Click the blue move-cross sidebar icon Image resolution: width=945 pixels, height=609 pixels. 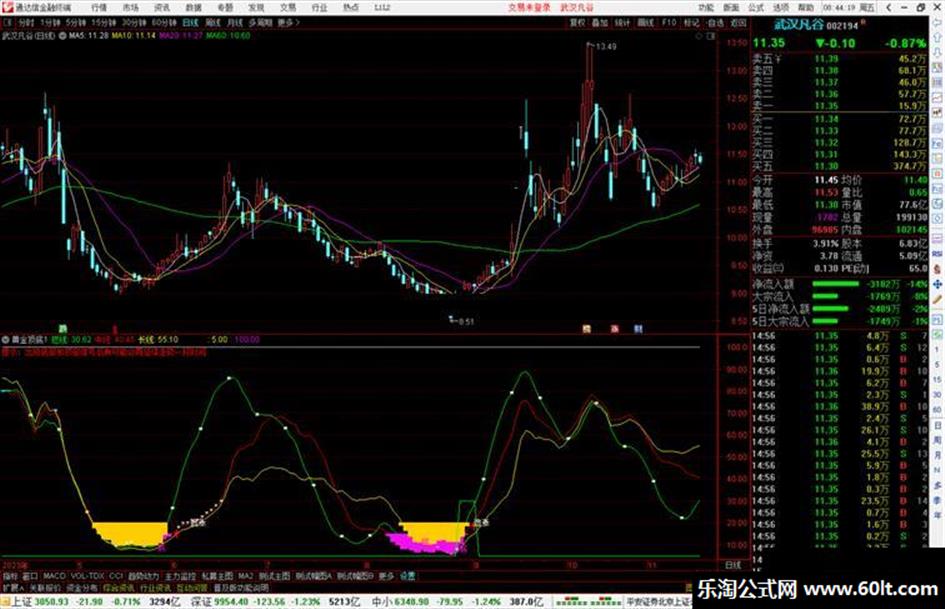(x=937, y=284)
